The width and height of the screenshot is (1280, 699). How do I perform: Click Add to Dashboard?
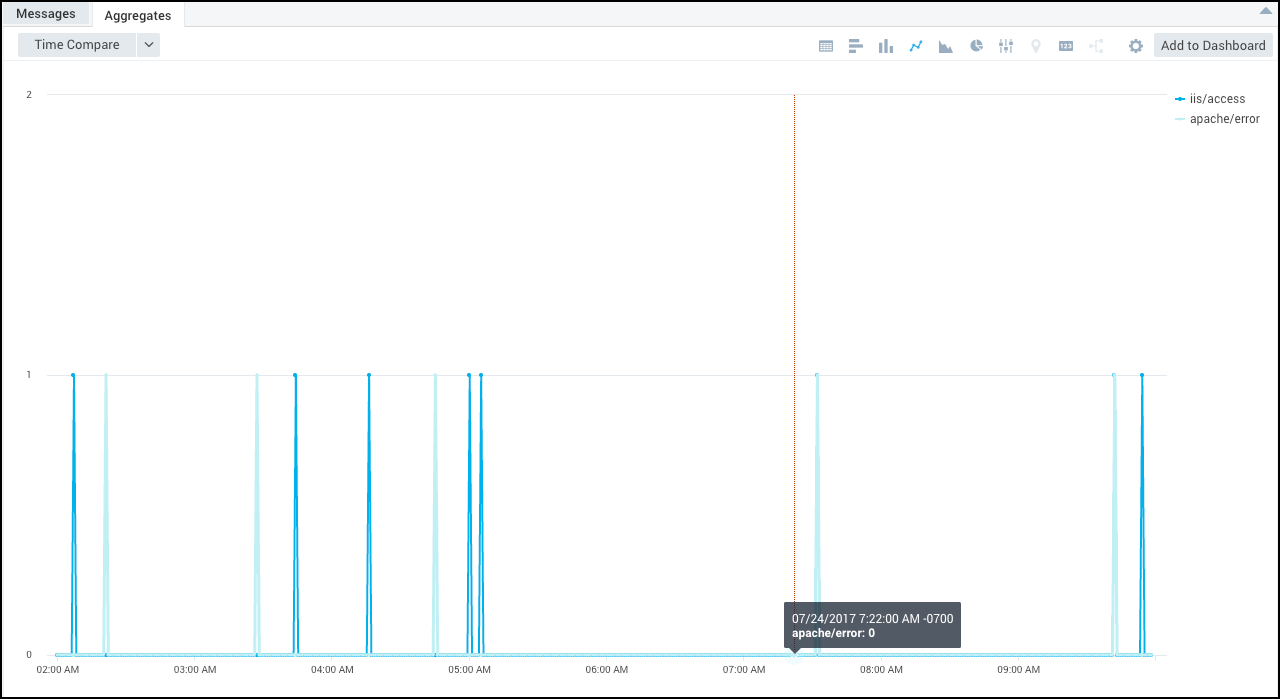tap(1213, 45)
